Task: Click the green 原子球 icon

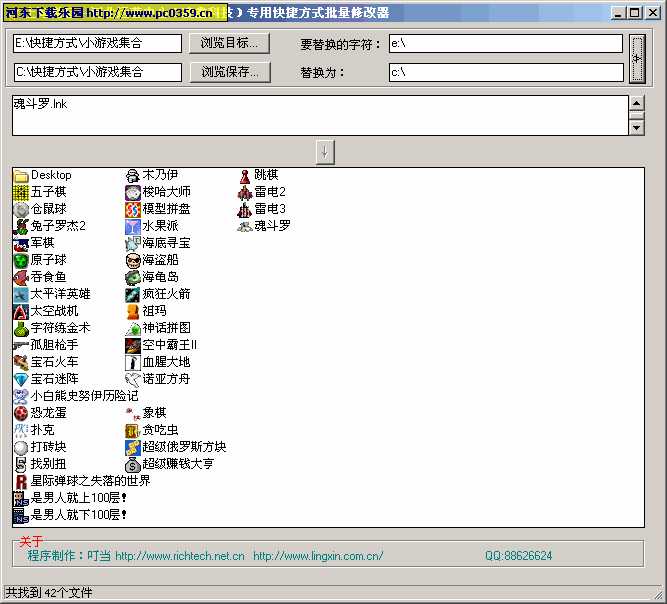Action: point(21,260)
